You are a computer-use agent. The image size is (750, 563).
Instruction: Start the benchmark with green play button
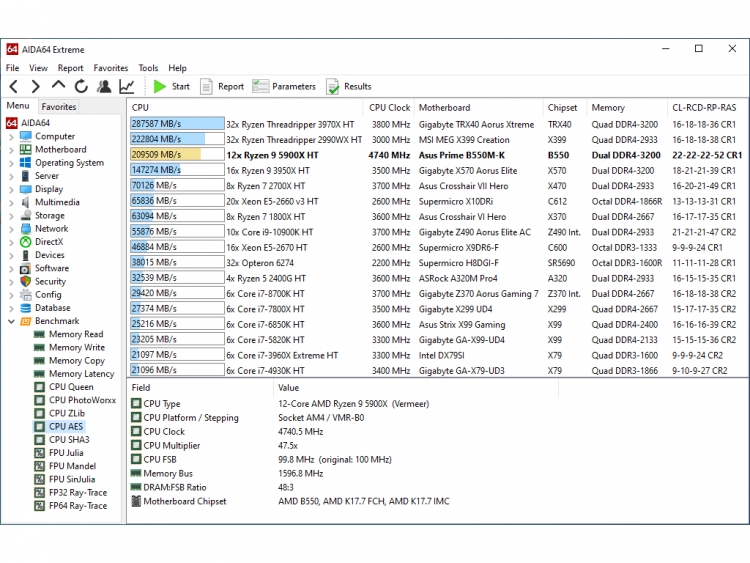(x=169, y=87)
